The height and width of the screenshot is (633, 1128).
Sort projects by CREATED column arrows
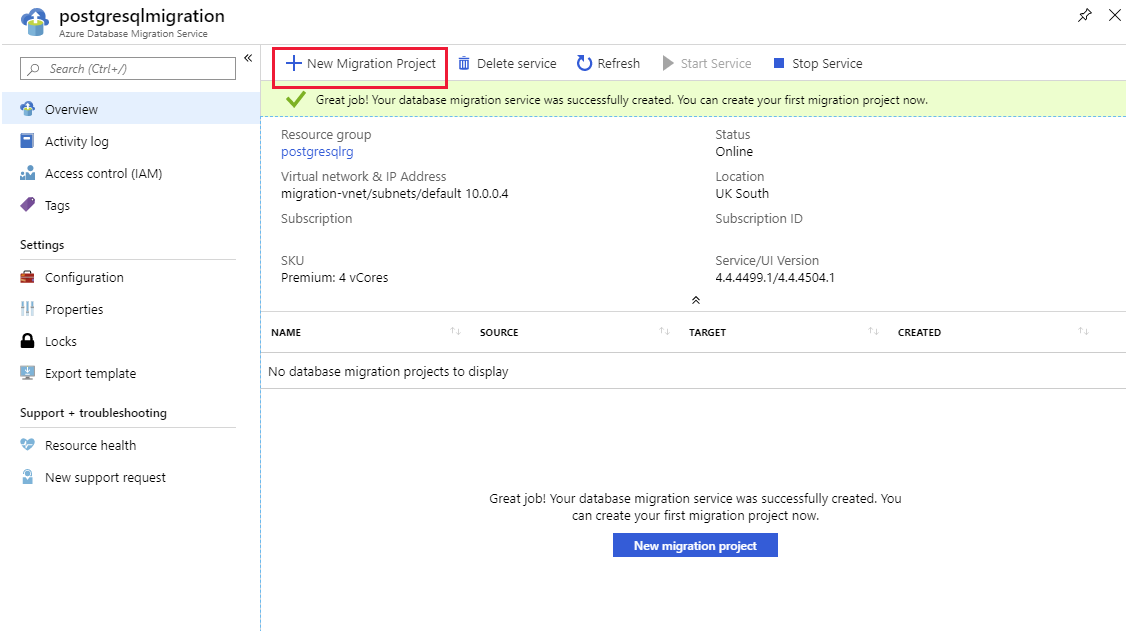[x=1083, y=331]
